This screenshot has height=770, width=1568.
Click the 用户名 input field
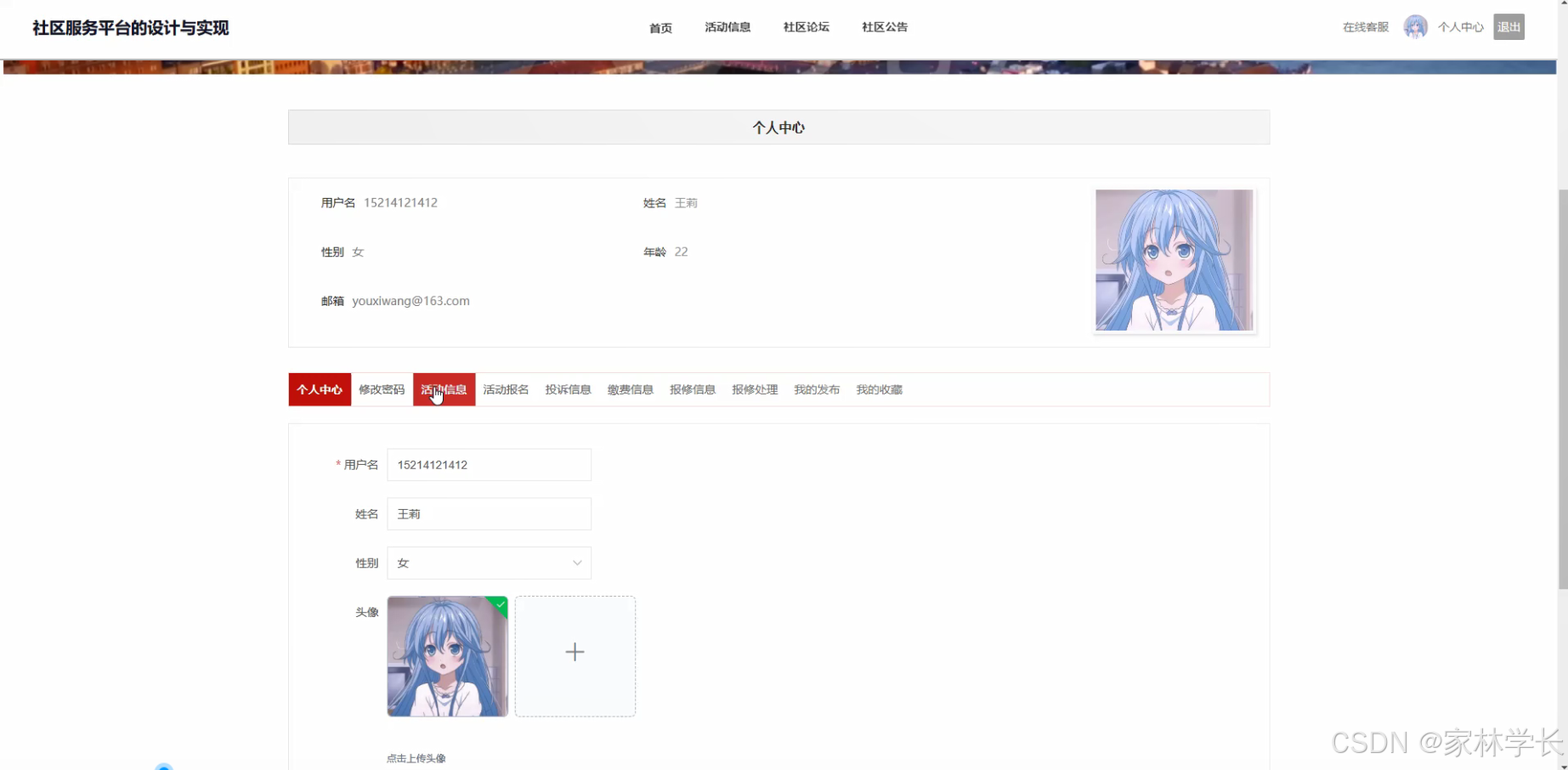[x=489, y=465]
